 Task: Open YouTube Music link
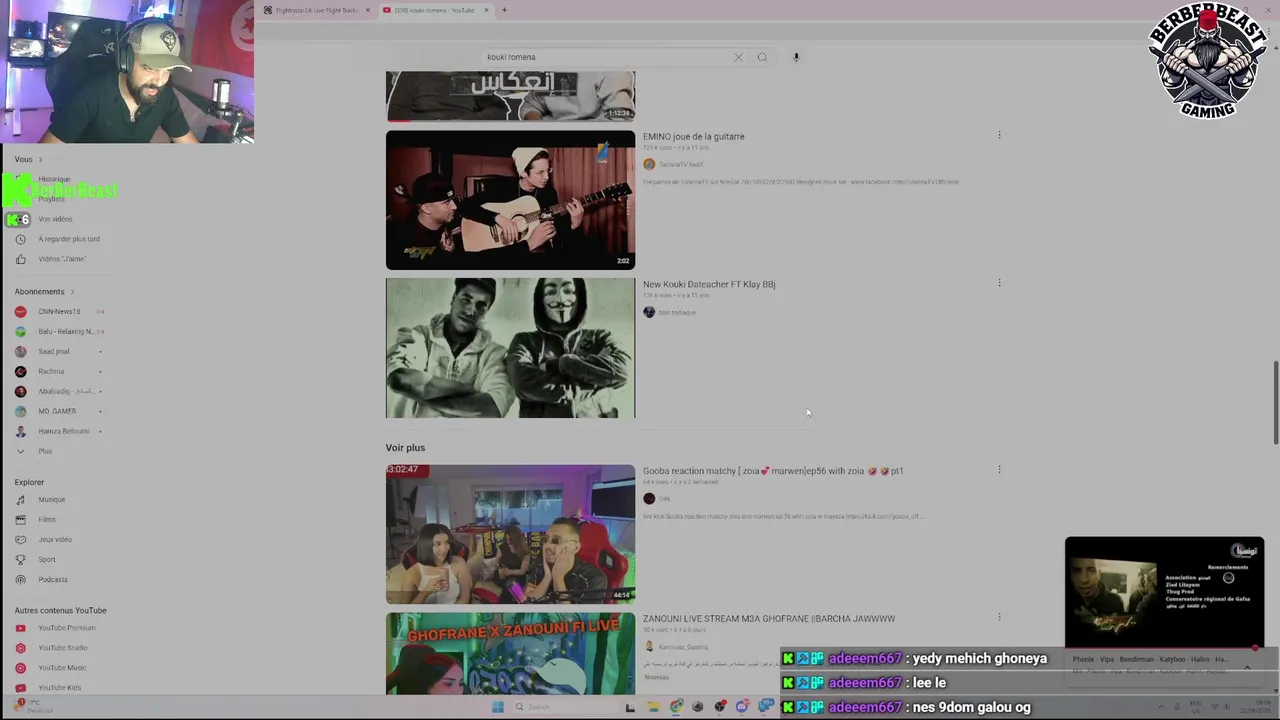click(x=62, y=668)
